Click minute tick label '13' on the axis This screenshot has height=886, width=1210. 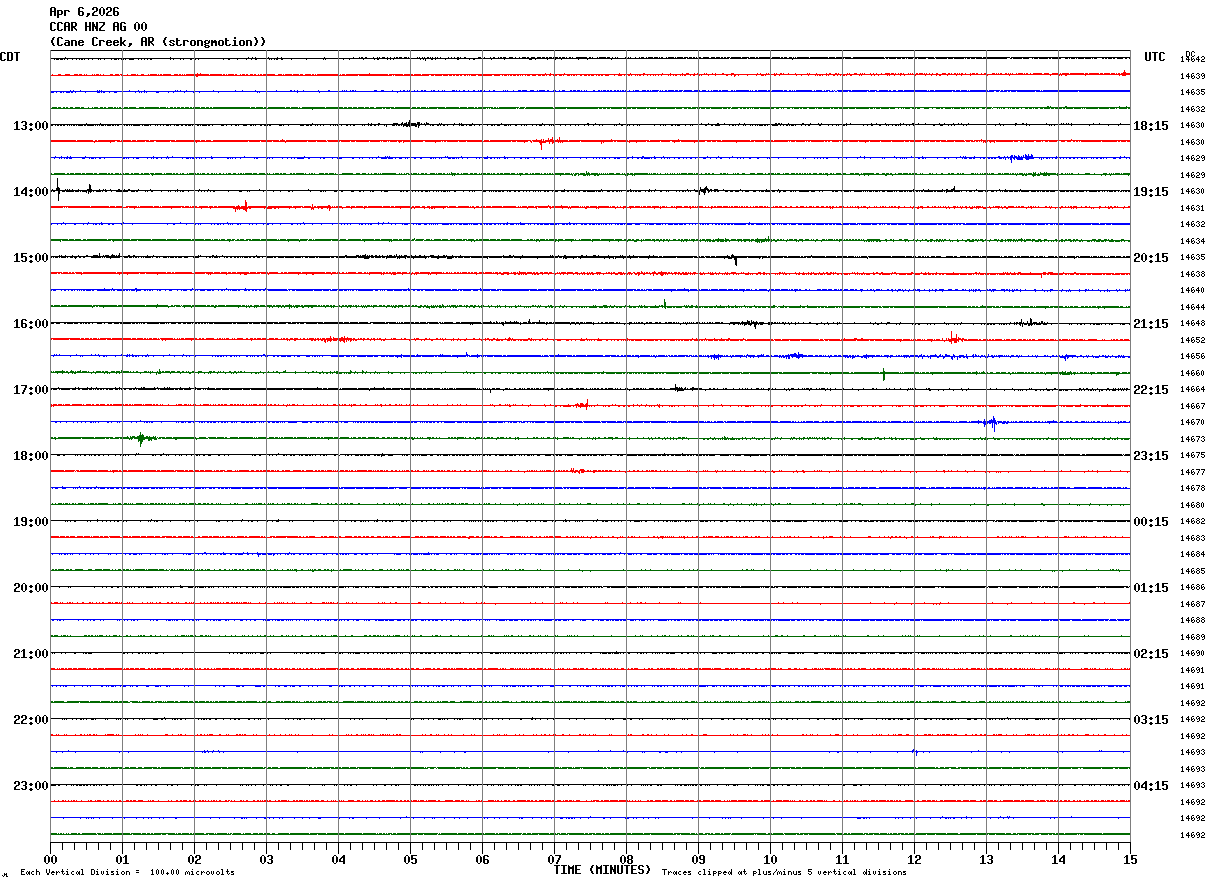tap(986, 859)
